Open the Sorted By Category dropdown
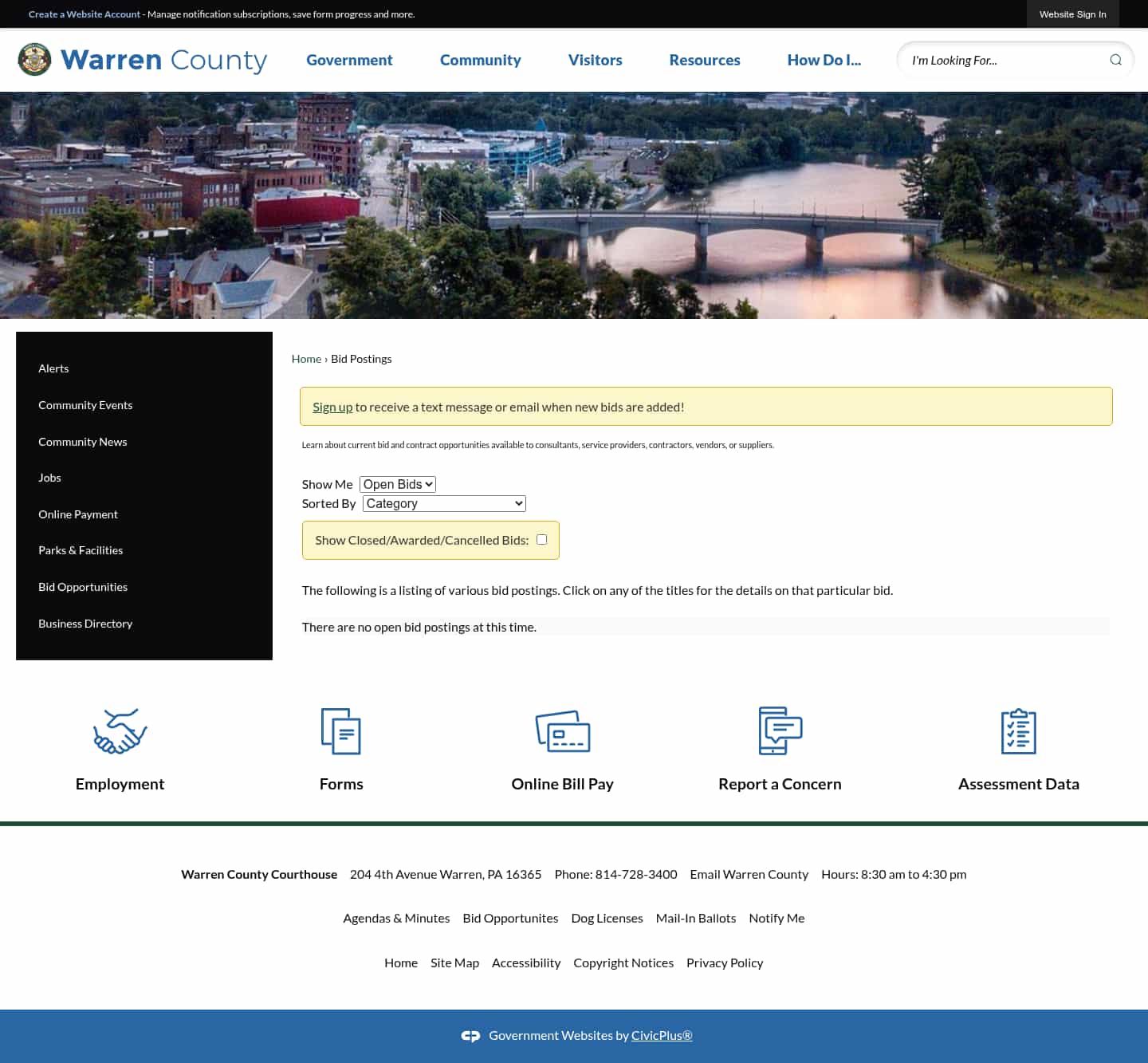1148x1063 pixels. [443, 503]
